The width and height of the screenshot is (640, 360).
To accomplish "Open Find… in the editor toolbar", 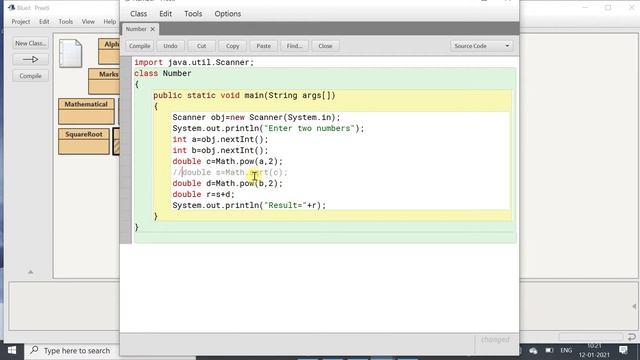I will click(x=294, y=46).
